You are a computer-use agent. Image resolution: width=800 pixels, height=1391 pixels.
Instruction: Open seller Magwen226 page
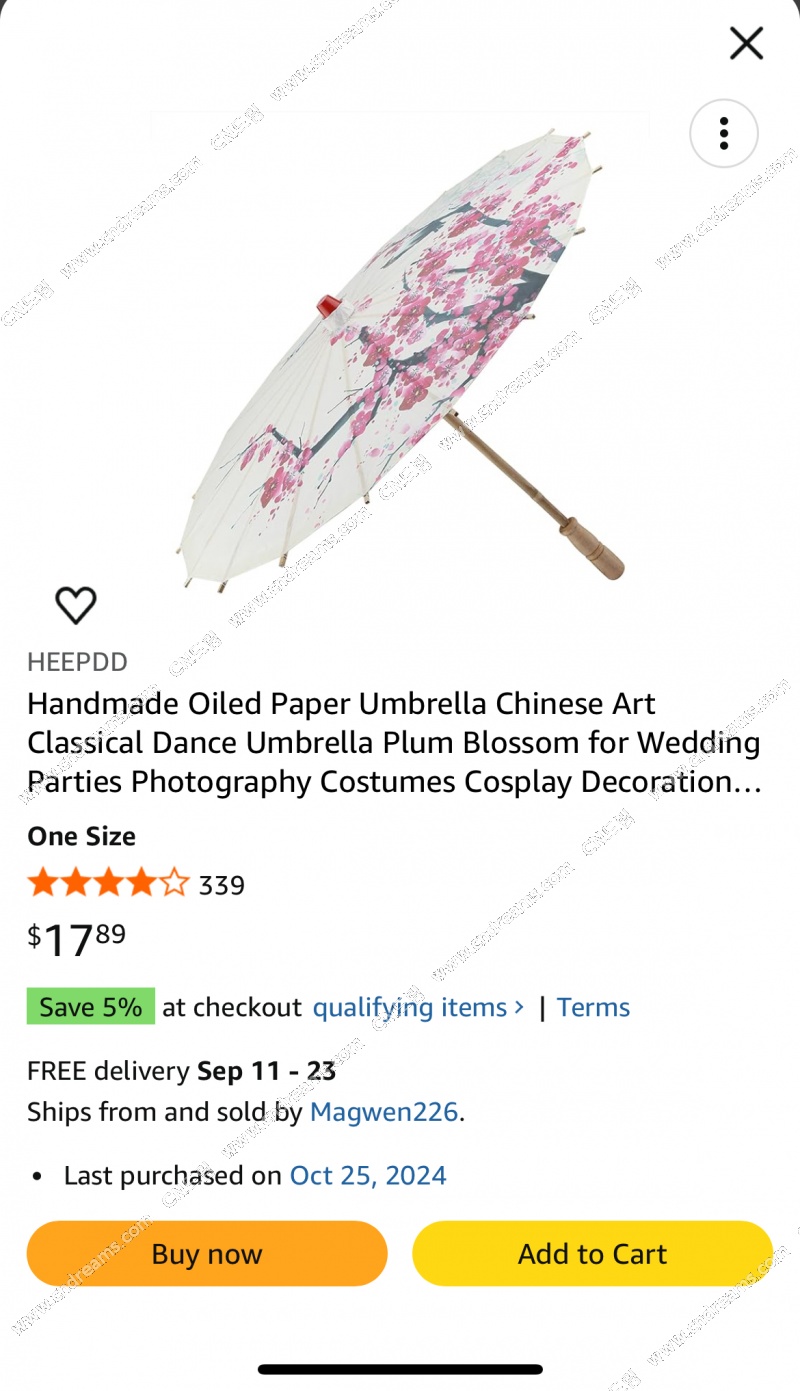[x=384, y=1111]
